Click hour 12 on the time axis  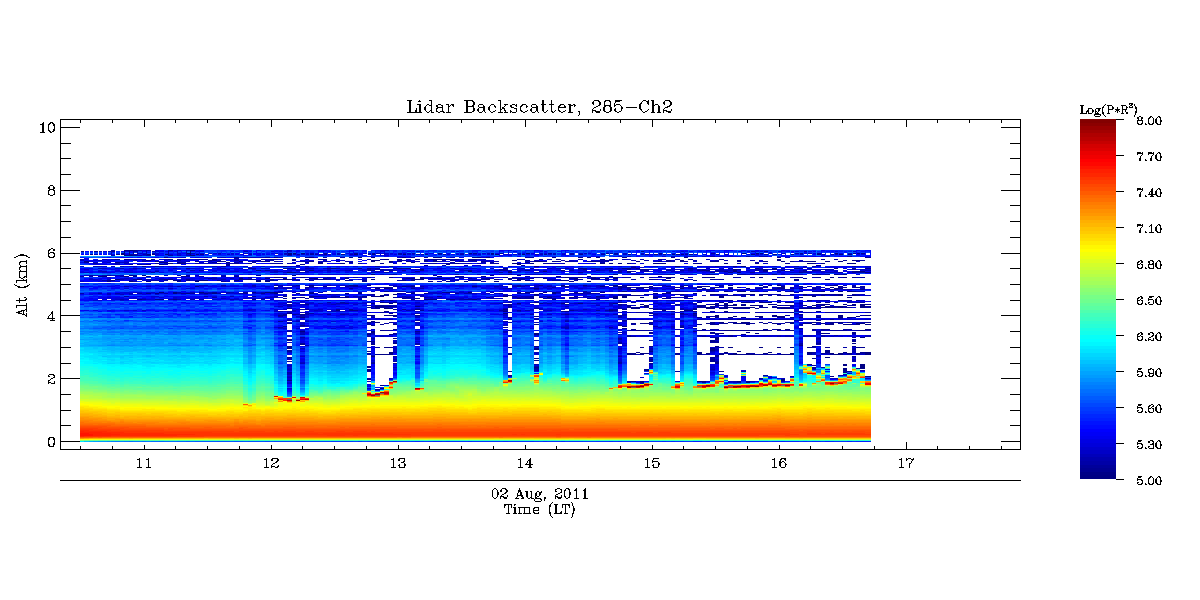pos(271,463)
